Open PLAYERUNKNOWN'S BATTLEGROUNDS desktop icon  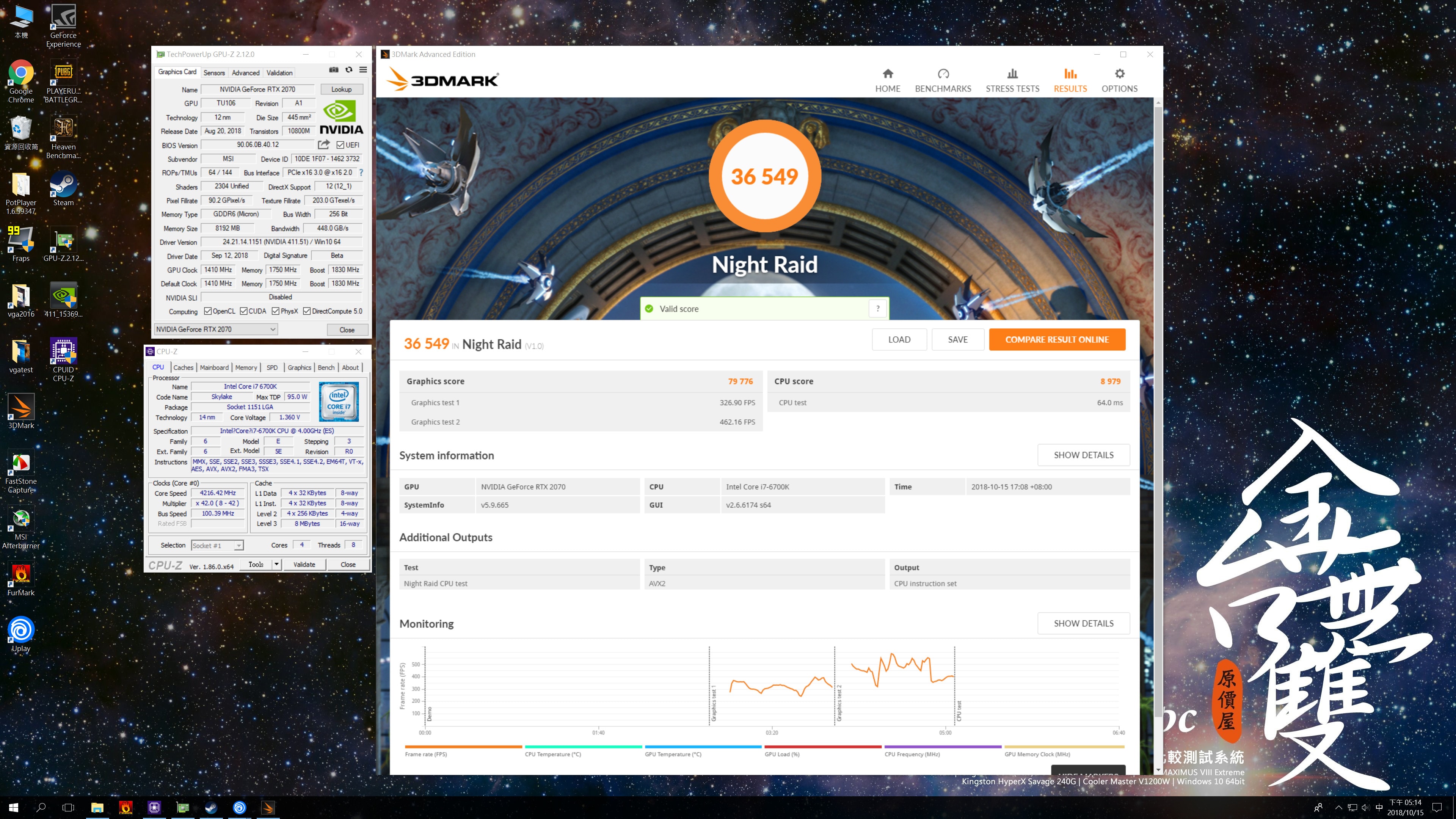tap(63, 82)
